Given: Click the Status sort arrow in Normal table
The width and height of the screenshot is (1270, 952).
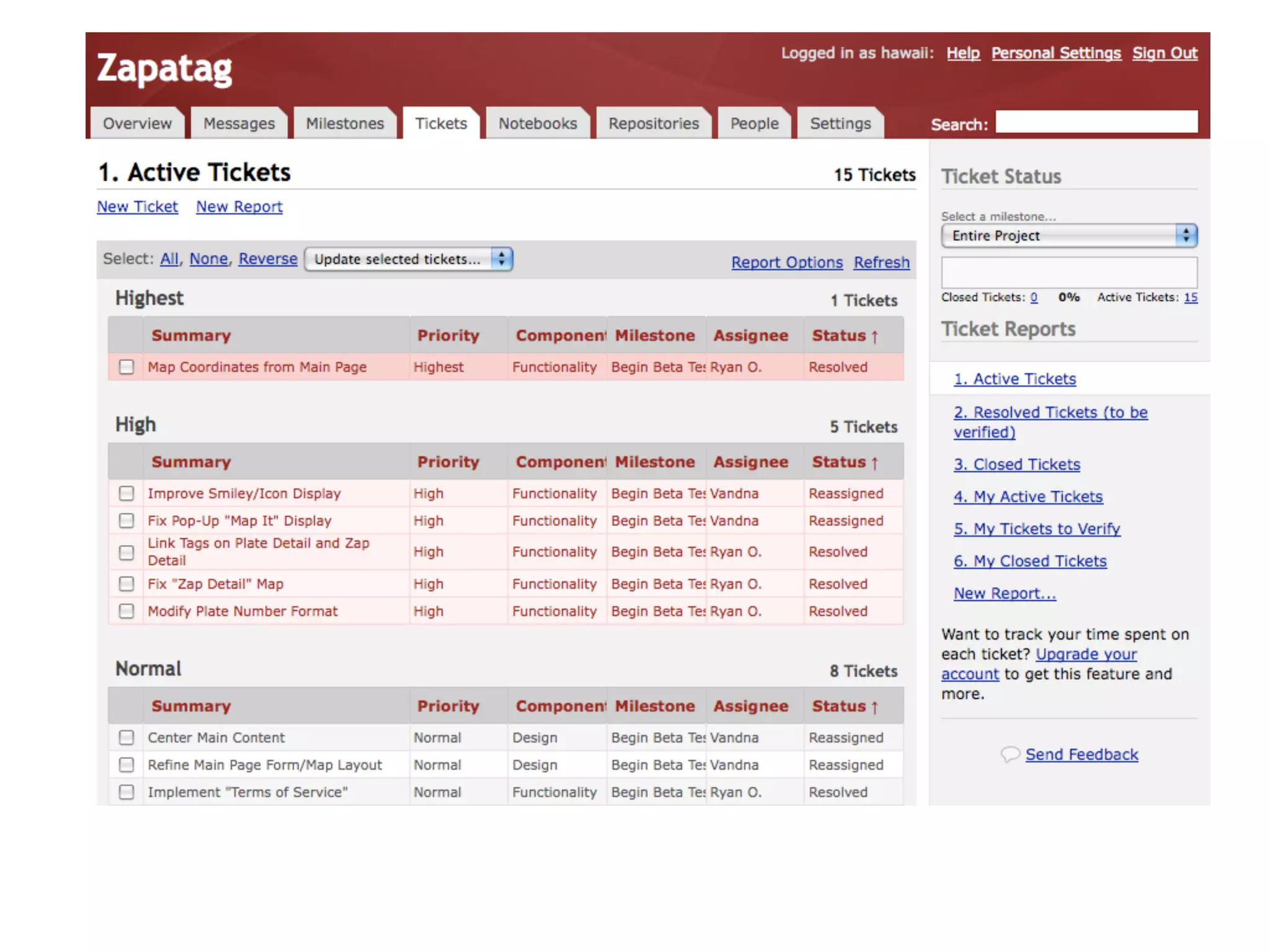Looking at the screenshot, I should (874, 707).
